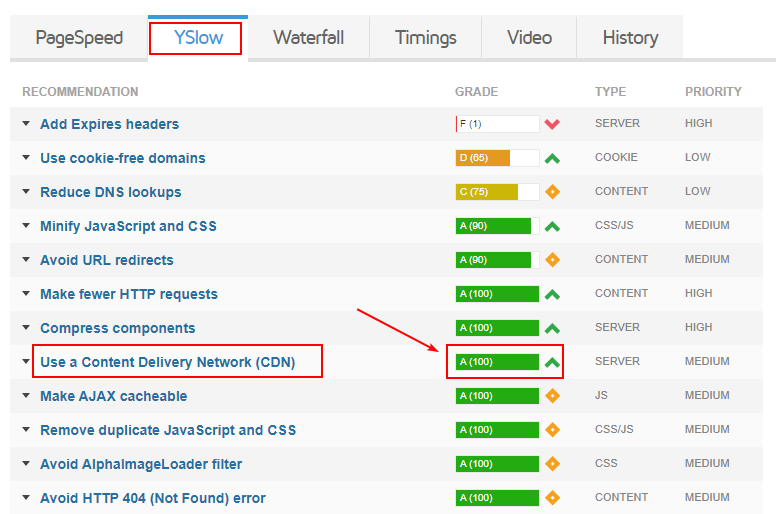Click the GRADE column header
Viewport: 776px width, 514px height.
point(477,92)
